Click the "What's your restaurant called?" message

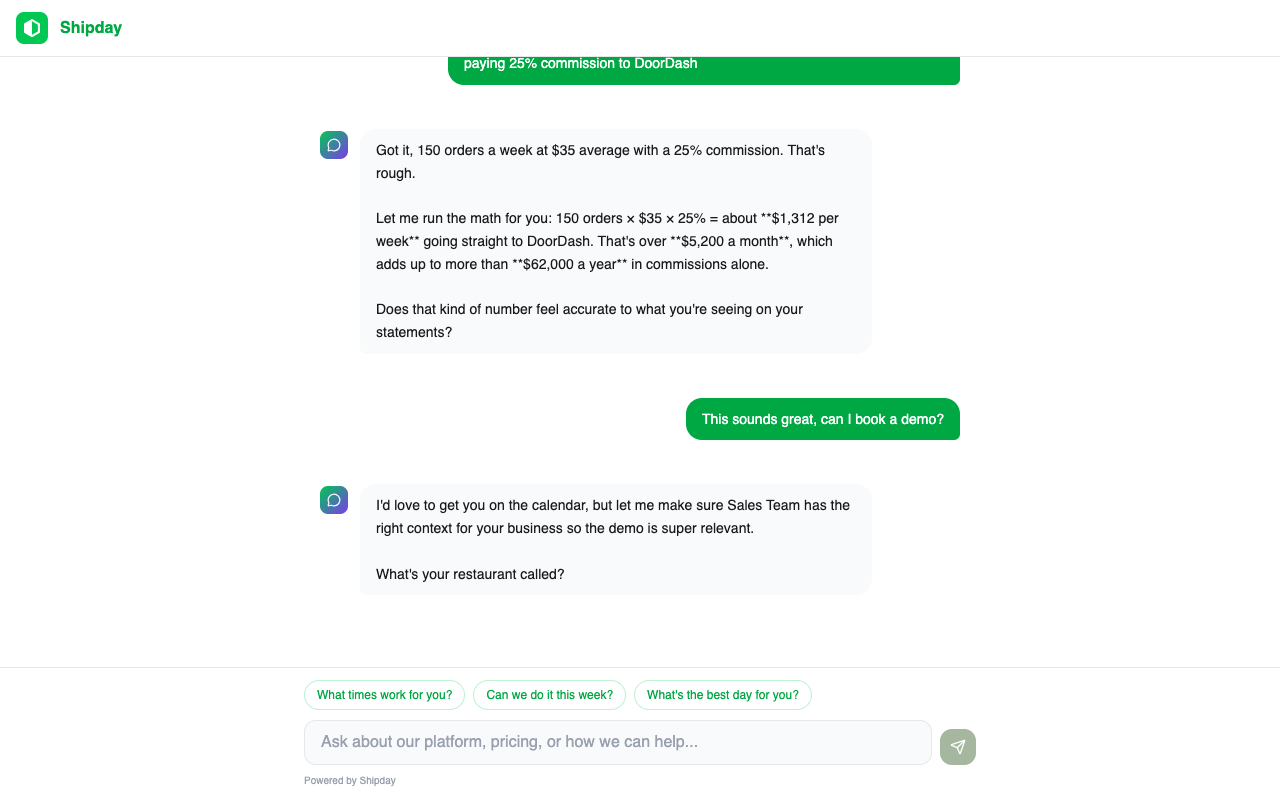[470, 574]
